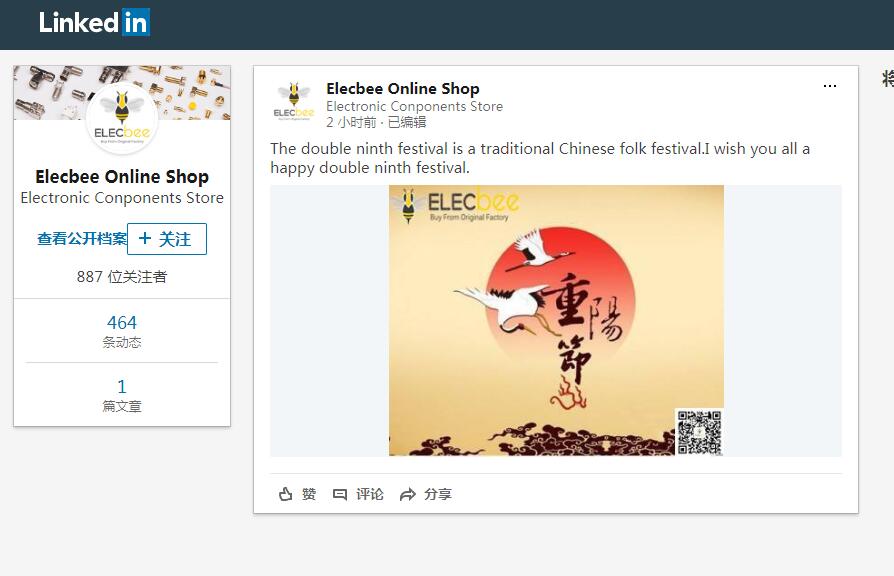Click the Elecbee bee avatar beside the post
Viewport: 894px width, 576px height.
coord(294,100)
